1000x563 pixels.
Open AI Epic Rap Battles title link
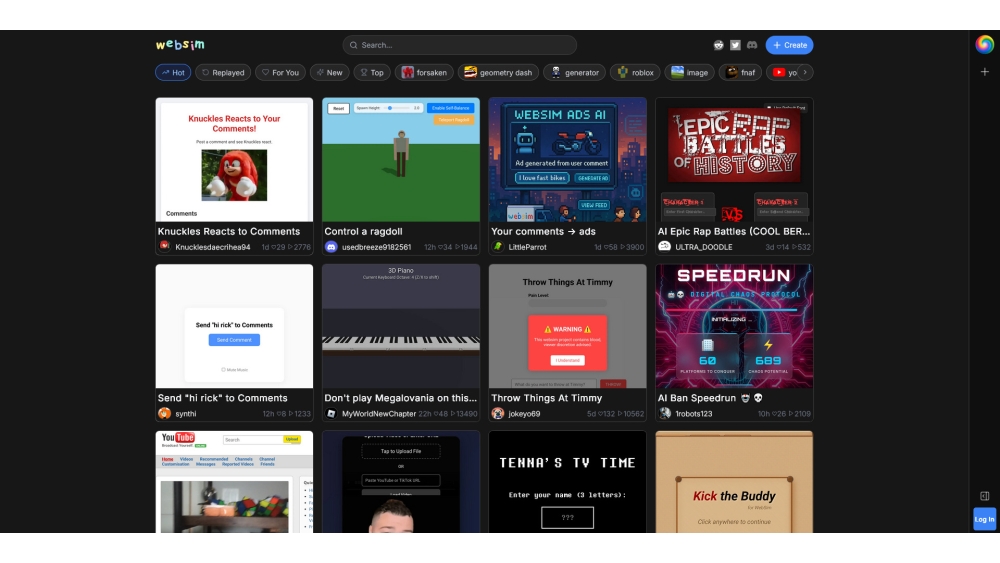pos(734,231)
